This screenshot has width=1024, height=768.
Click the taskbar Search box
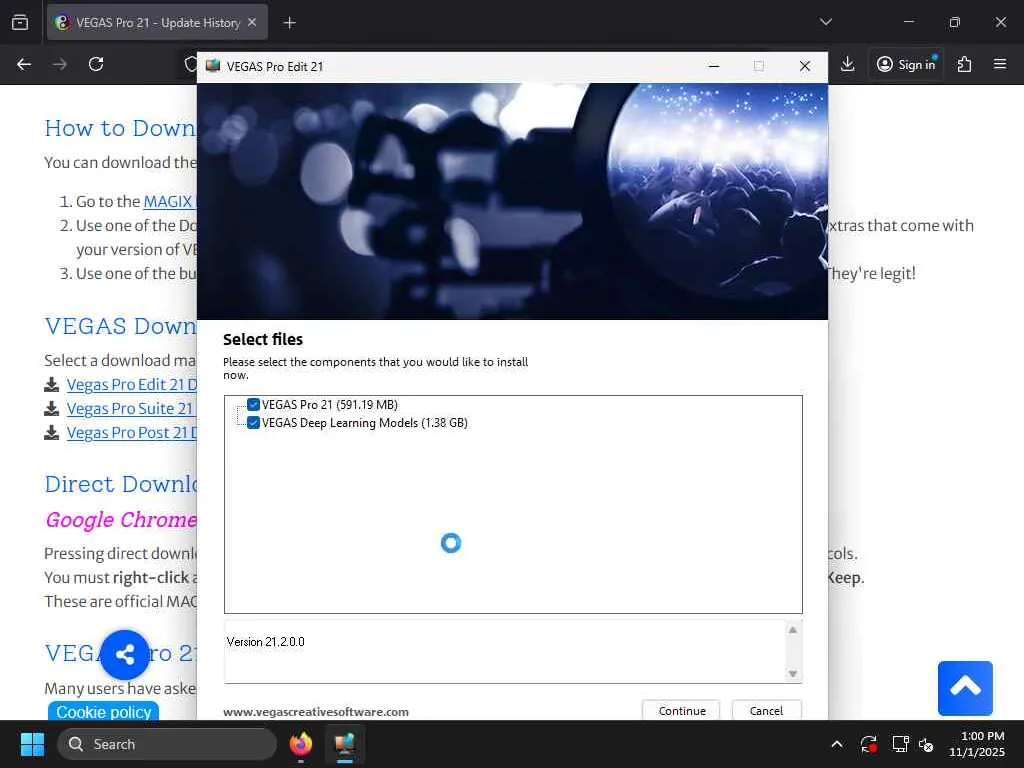coord(167,744)
